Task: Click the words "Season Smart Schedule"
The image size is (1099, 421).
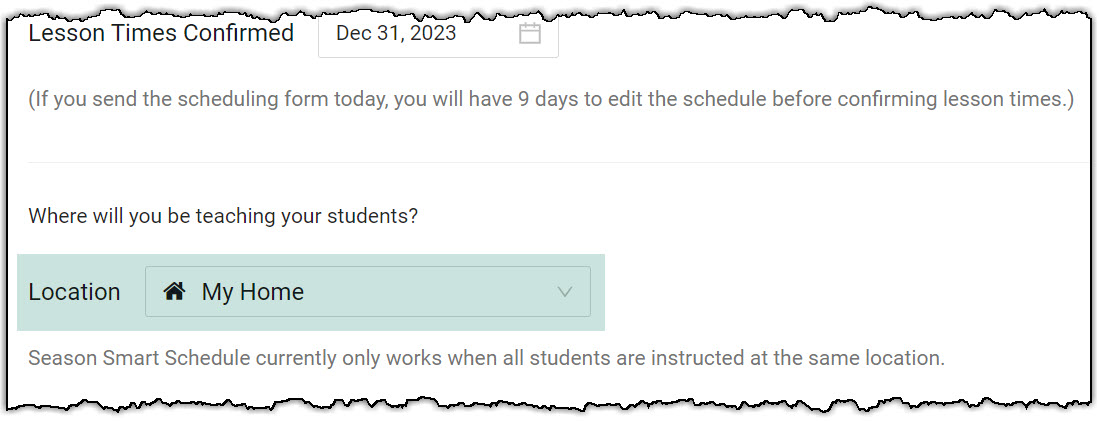Action: coord(130,357)
